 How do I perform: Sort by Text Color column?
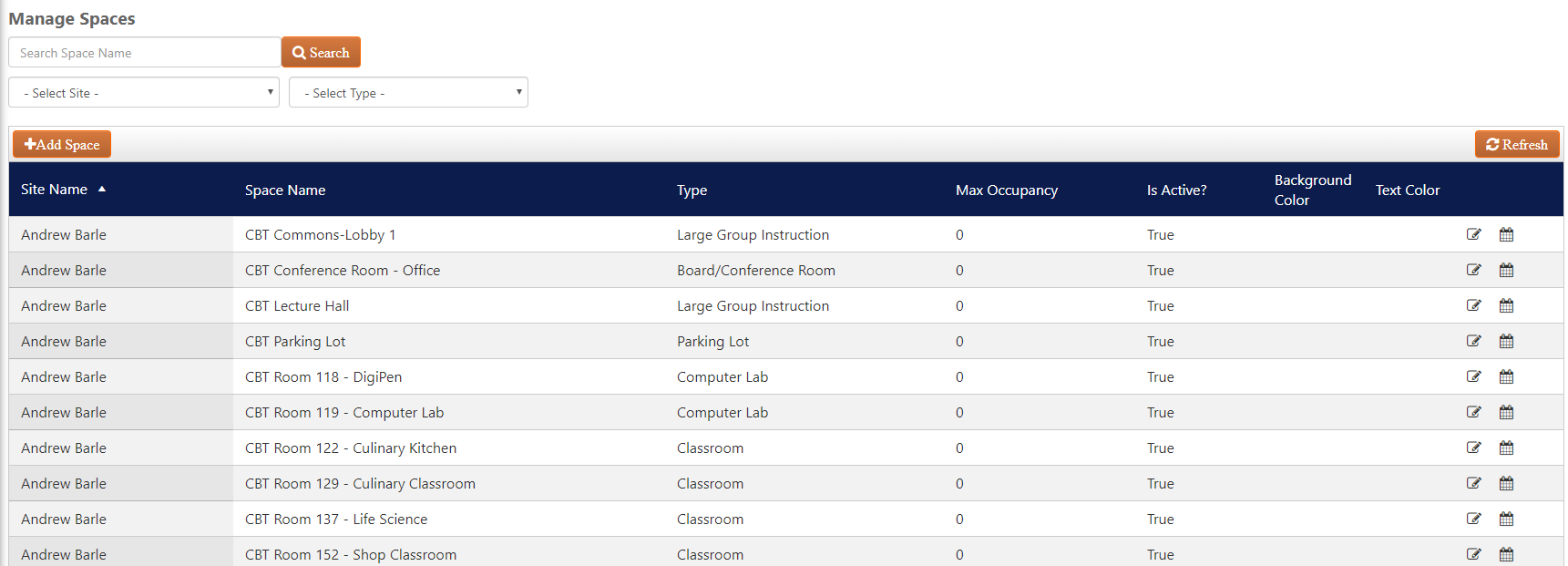1408,190
